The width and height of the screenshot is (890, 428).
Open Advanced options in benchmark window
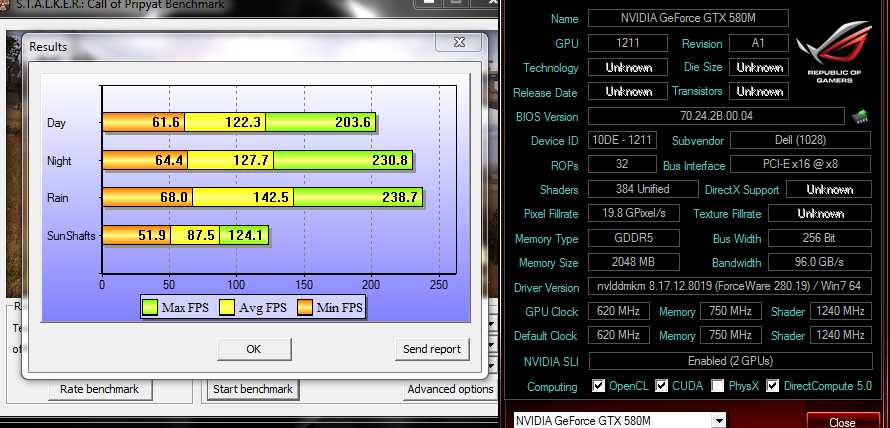point(450,389)
